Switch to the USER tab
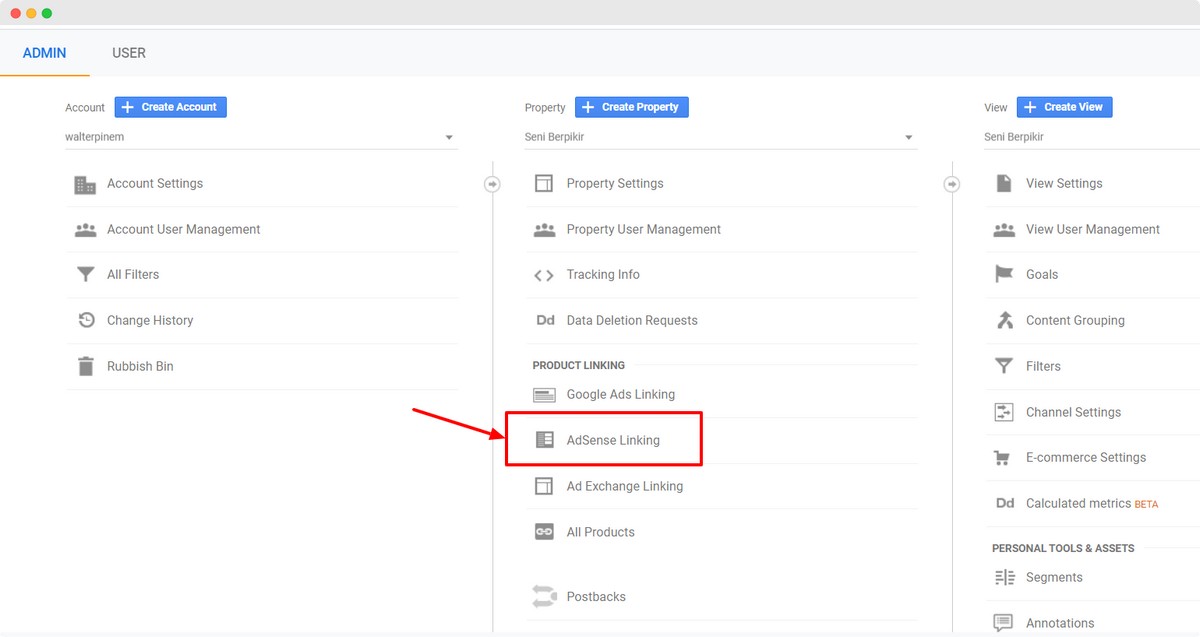This screenshot has width=1200, height=637. 129,53
